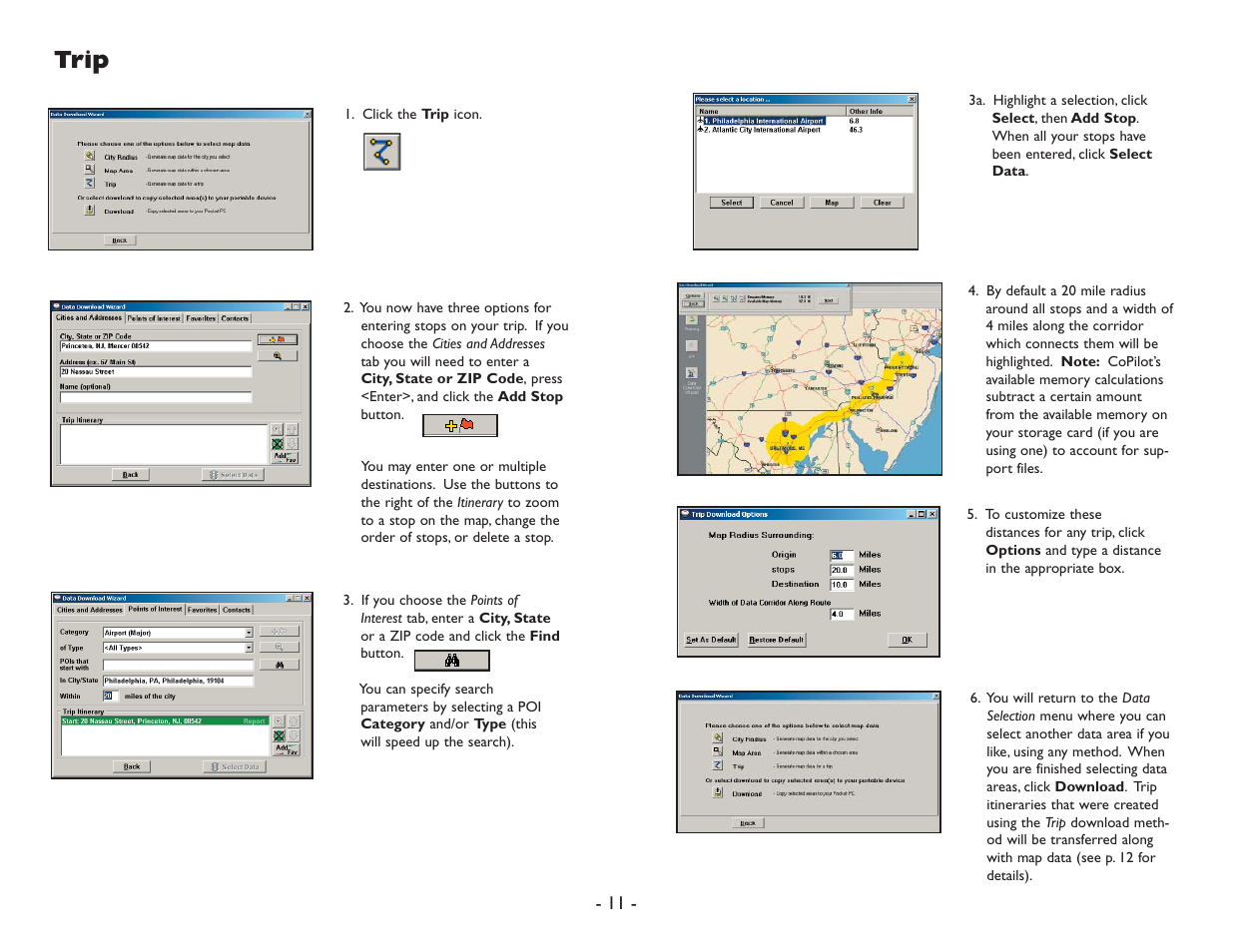Click the empty Name (optional) field

(x=156, y=397)
